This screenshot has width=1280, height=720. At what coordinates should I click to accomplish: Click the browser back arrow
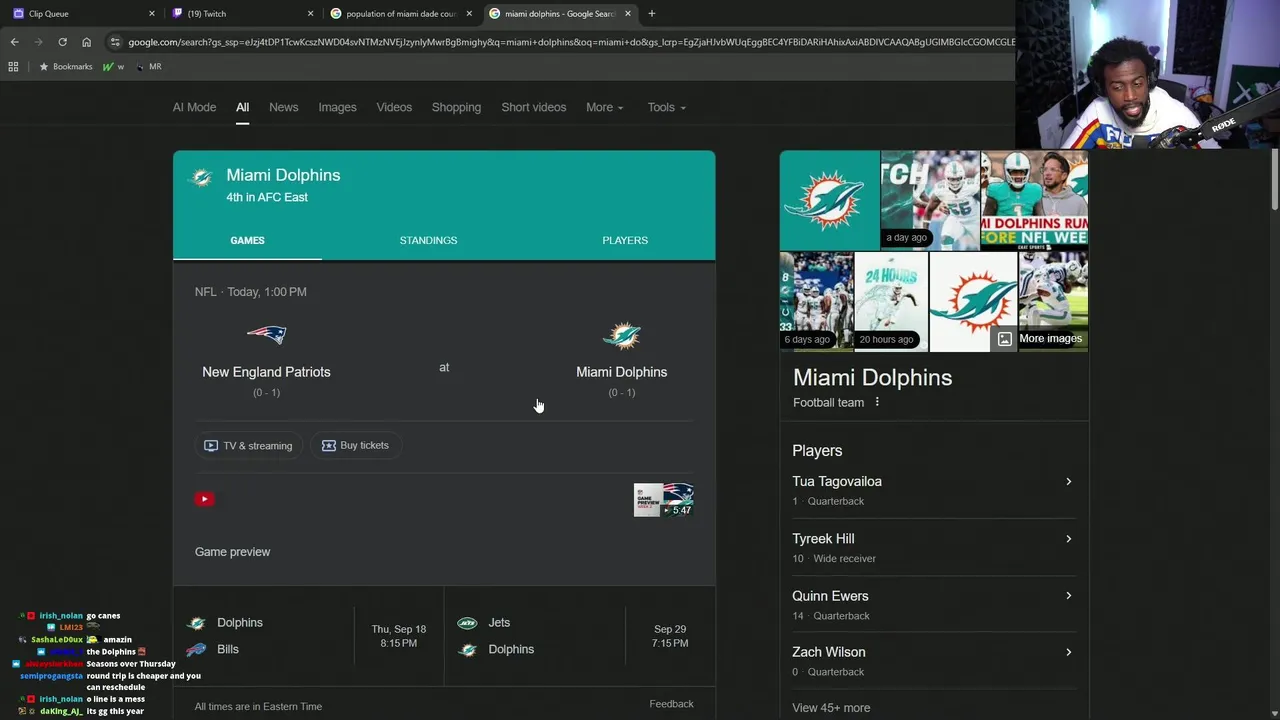[x=14, y=42]
